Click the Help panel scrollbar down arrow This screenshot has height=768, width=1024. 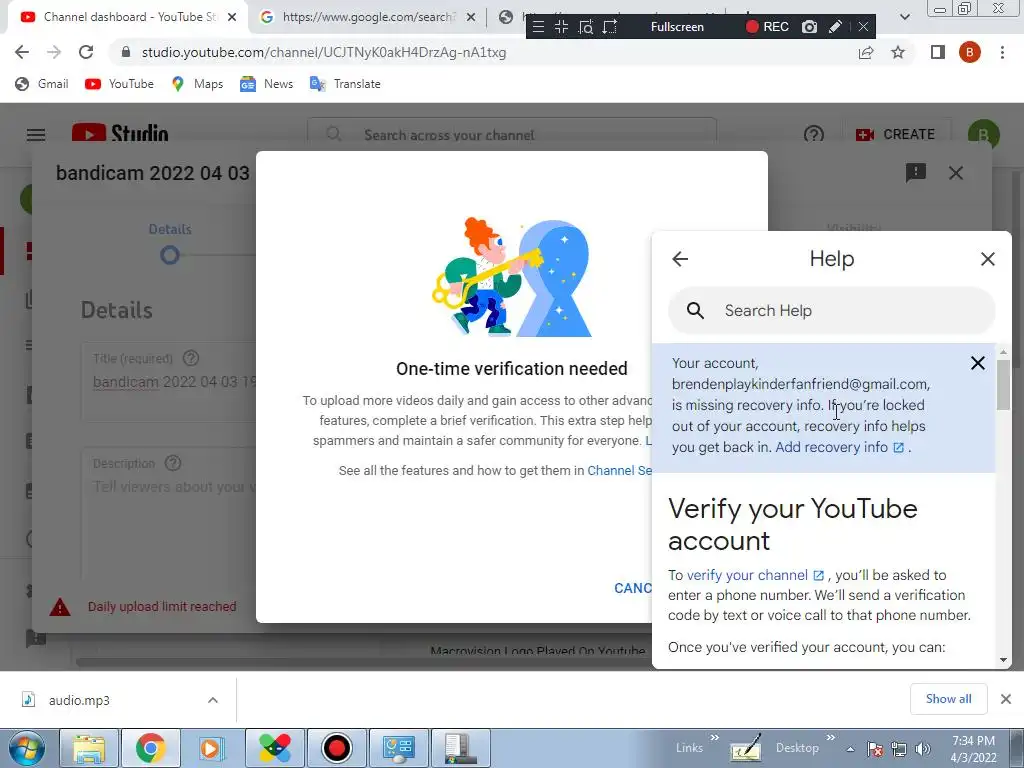pyautogui.click(x=1004, y=660)
